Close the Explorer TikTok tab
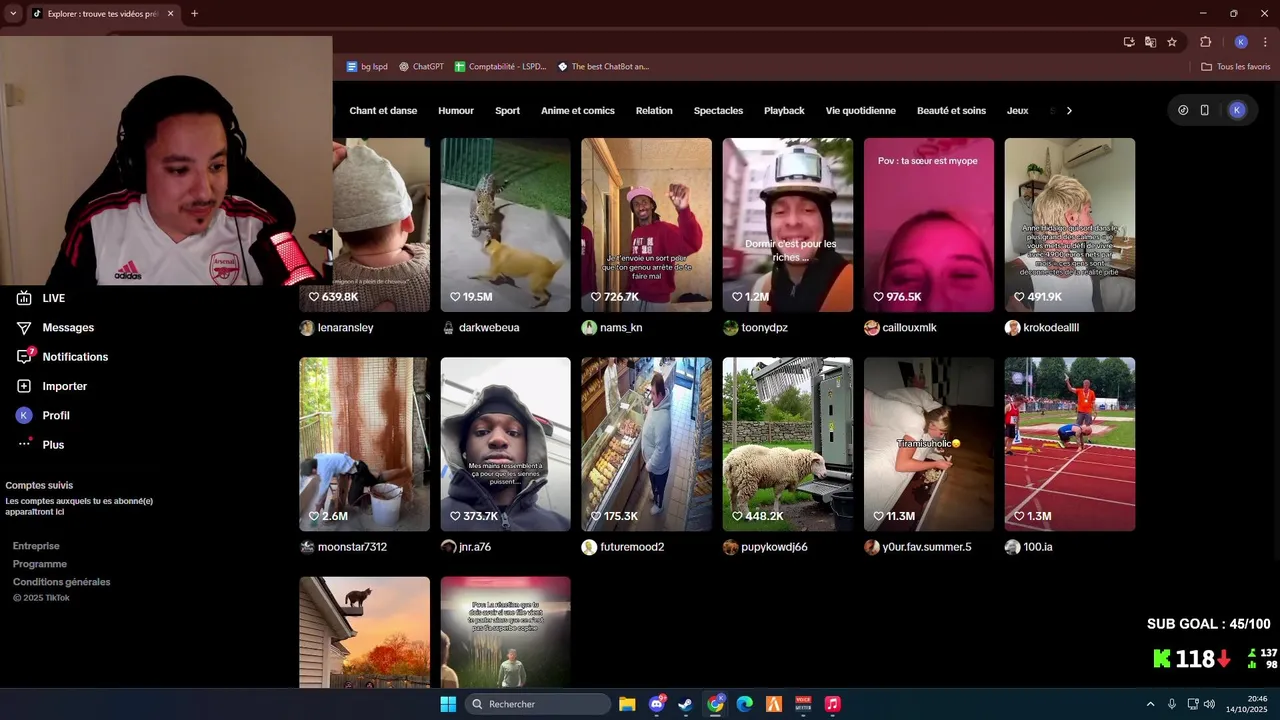 pyautogui.click(x=171, y=14)
